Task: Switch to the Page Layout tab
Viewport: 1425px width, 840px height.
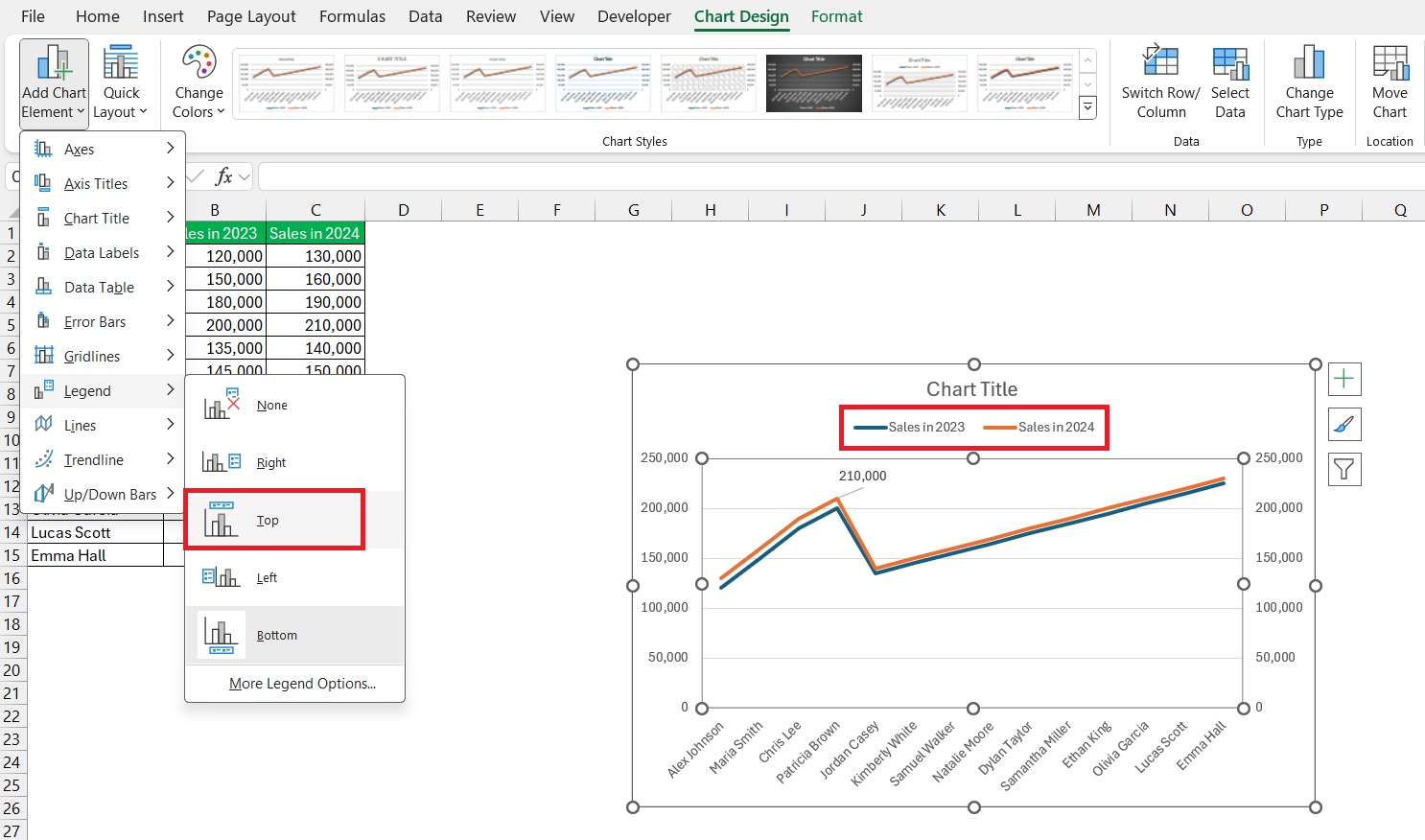Action: pos(251,16)
